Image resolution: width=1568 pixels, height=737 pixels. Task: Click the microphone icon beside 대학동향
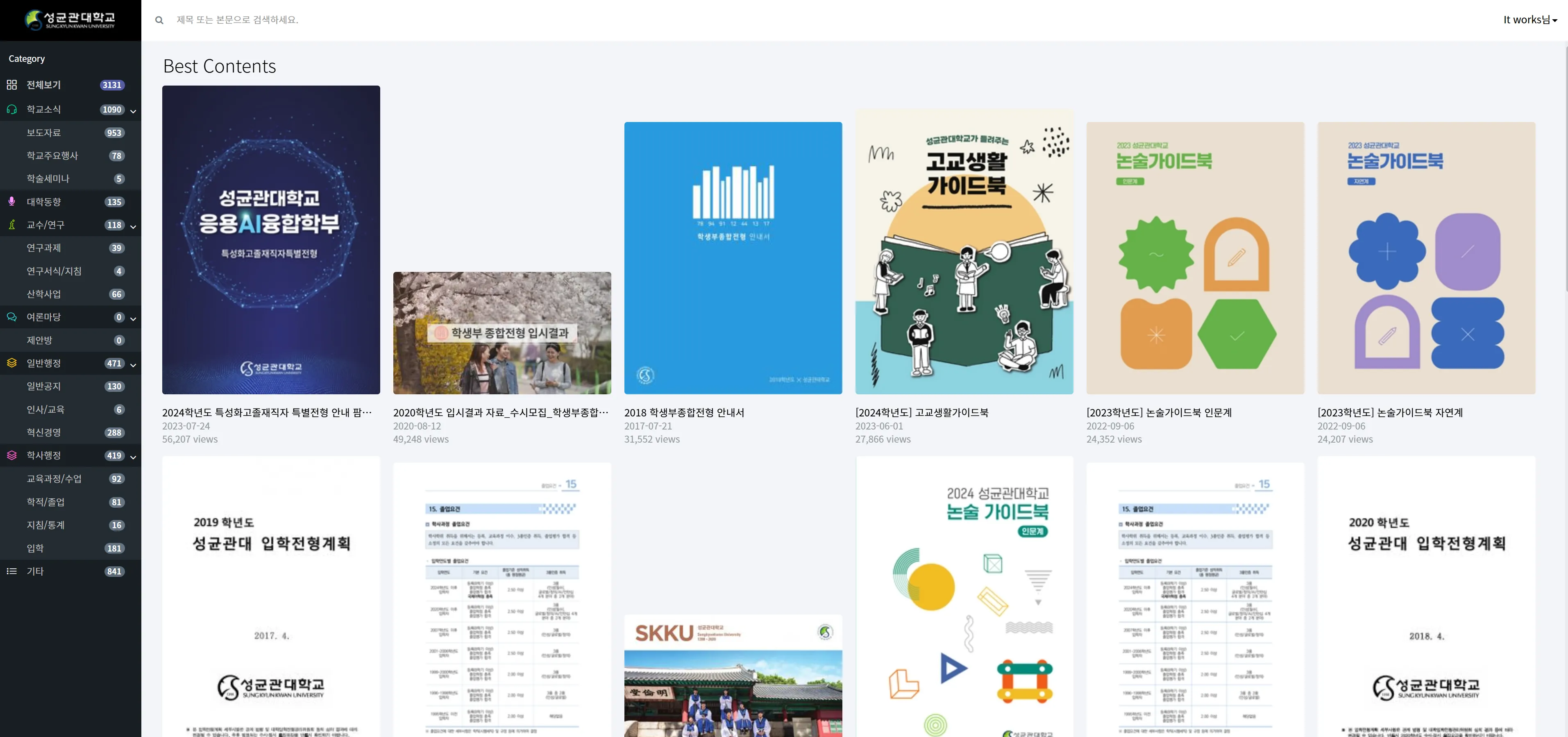11,201
